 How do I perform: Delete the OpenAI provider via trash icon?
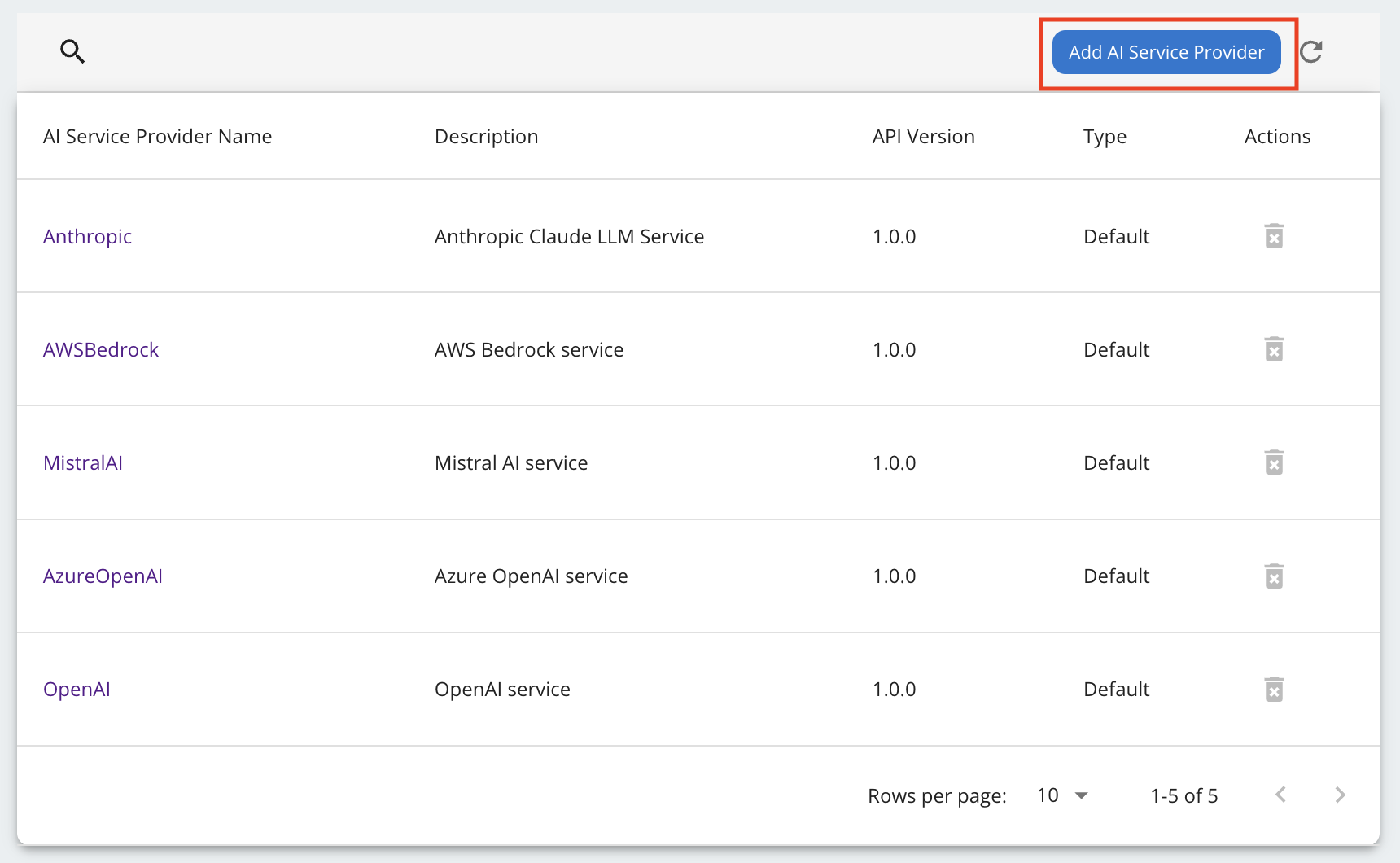coord(1274,689)
